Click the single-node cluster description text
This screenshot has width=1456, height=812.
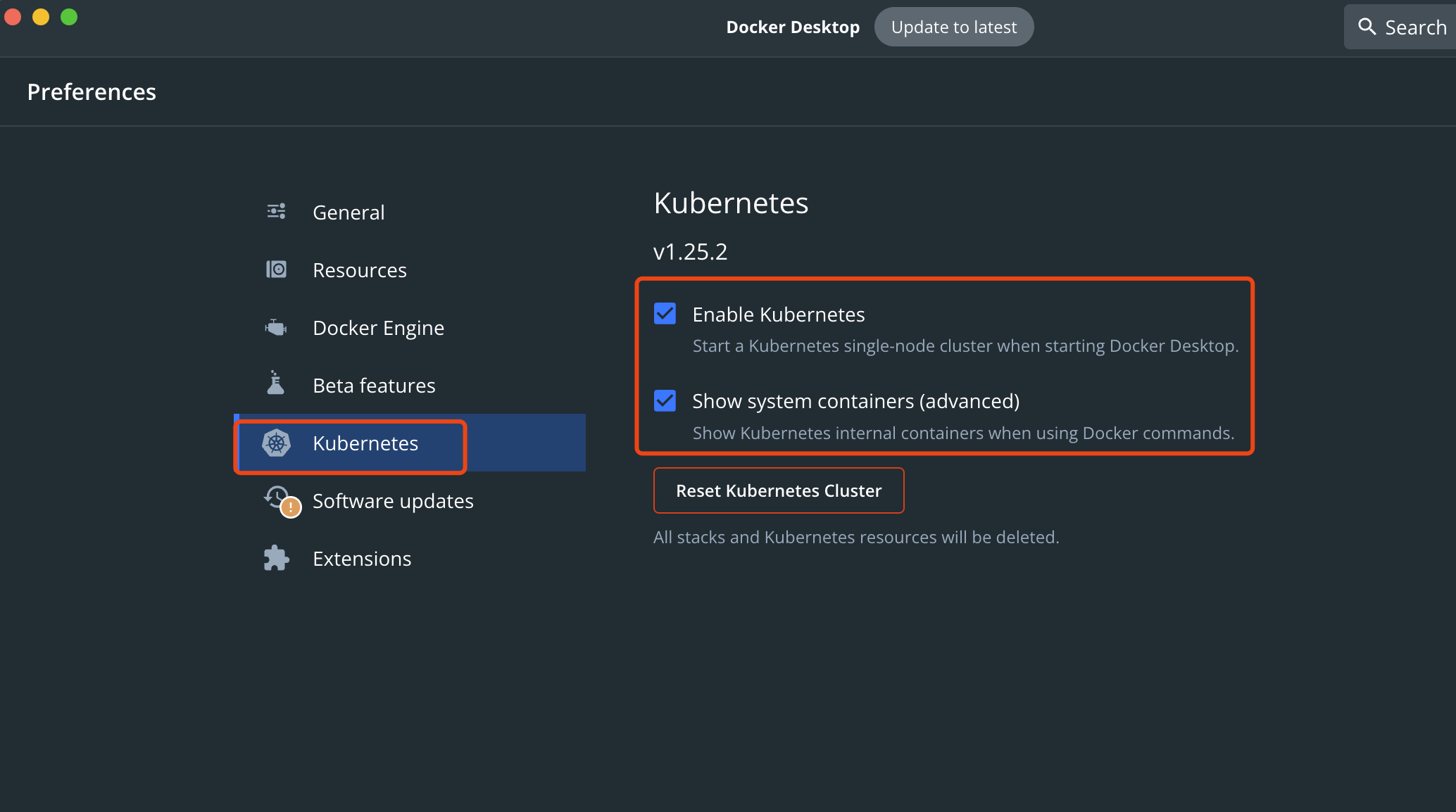click(965, 345)
